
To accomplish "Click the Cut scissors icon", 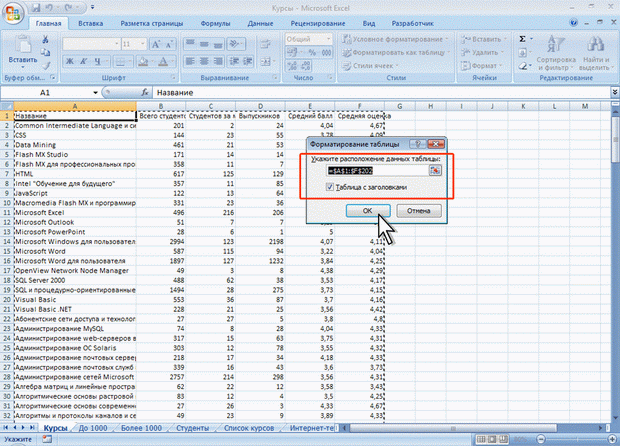I will coord(45,39).
